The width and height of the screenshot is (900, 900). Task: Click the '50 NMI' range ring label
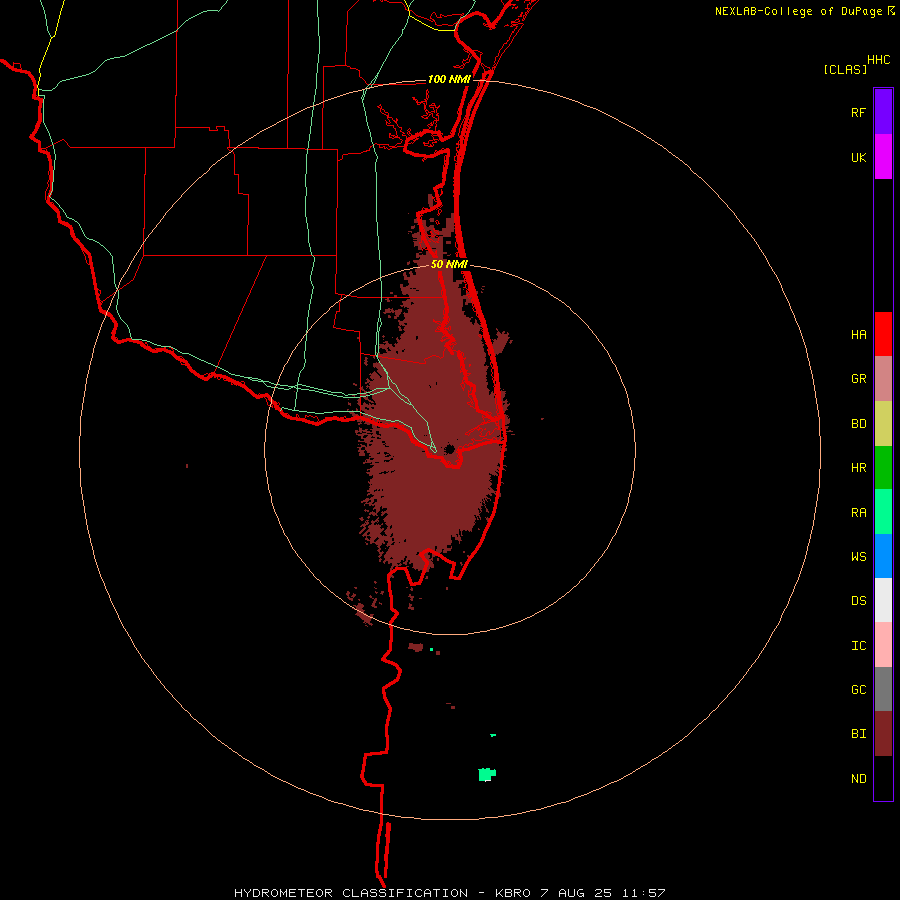(x=449, y=265)
